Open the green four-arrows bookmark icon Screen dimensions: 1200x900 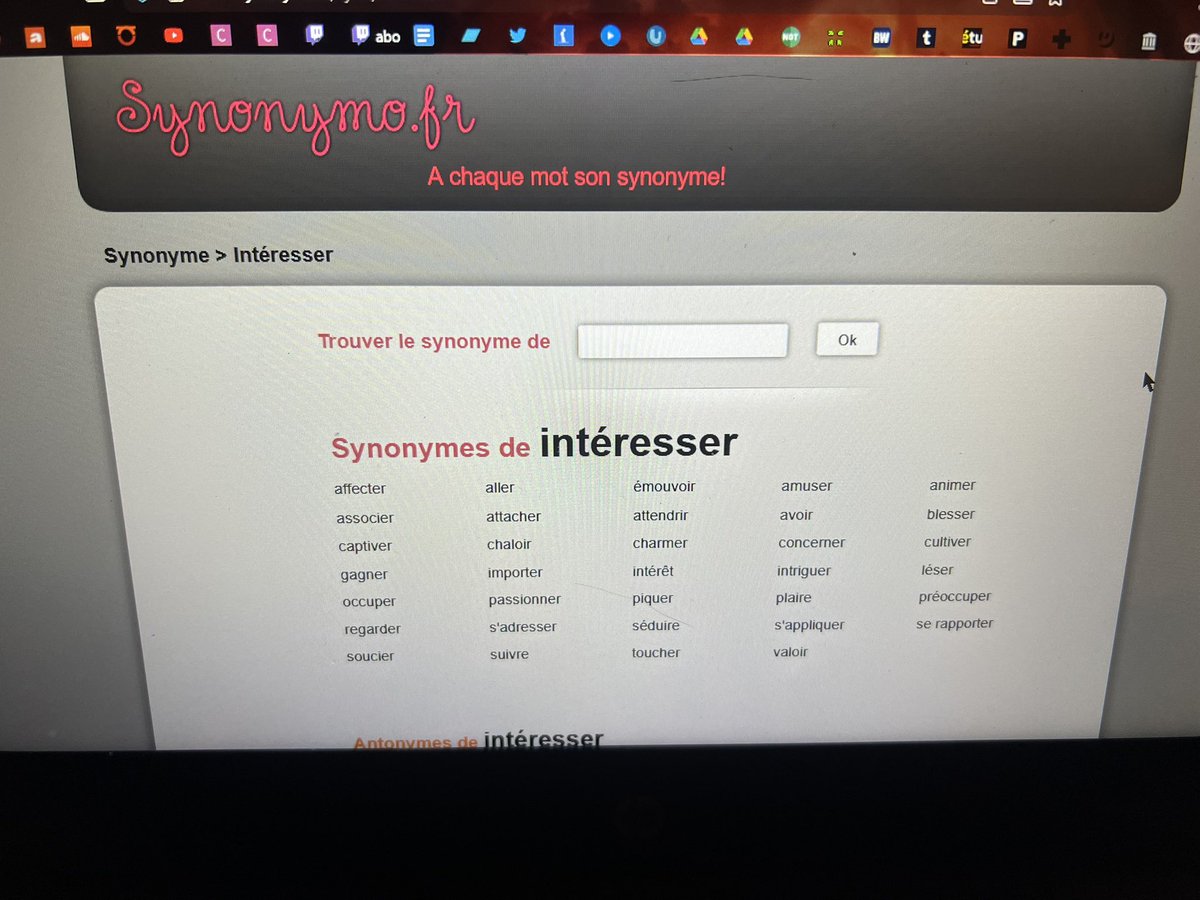pos(836,39)
